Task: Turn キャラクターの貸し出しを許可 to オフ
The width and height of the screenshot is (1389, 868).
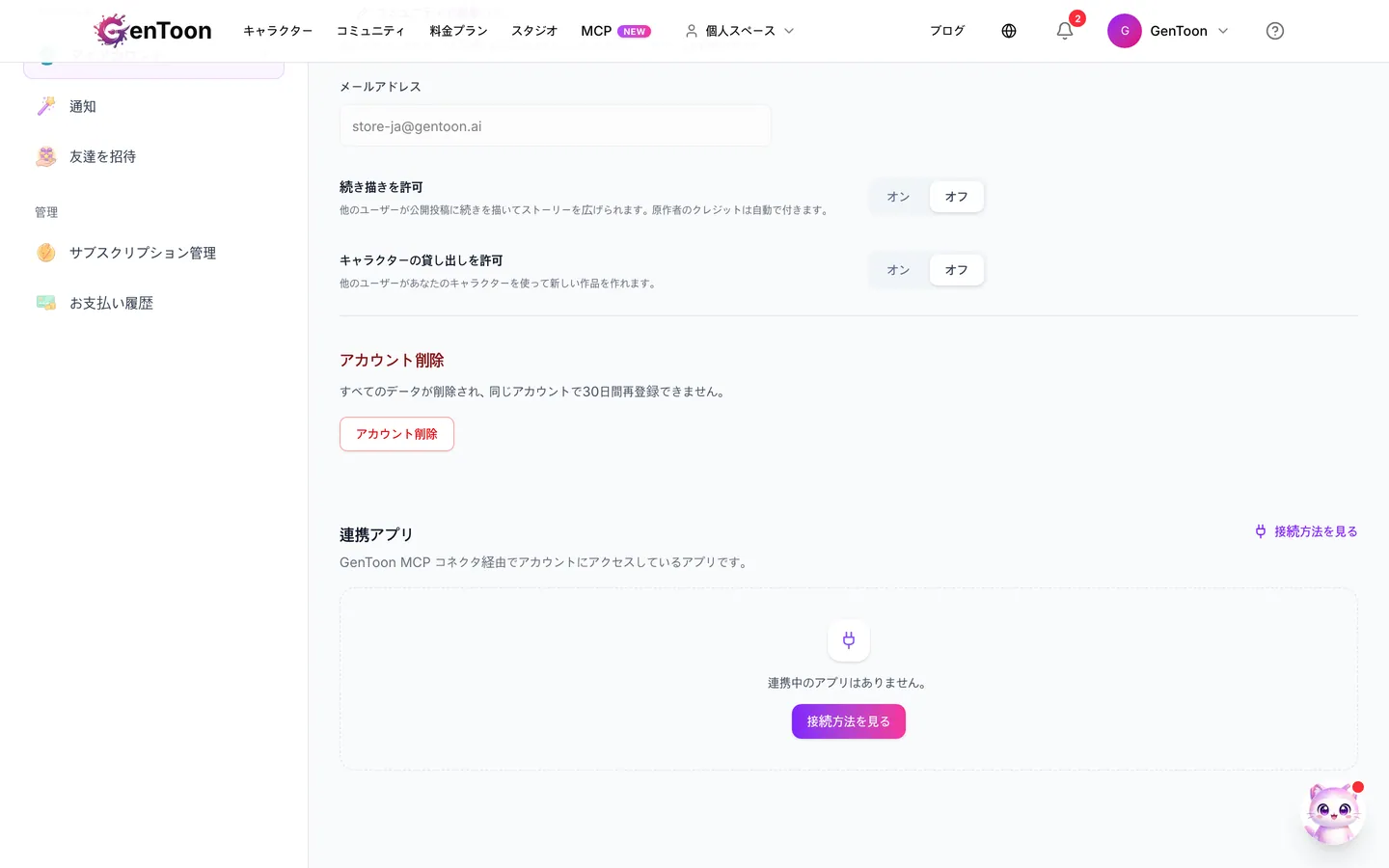Action: tap(957, 270)
